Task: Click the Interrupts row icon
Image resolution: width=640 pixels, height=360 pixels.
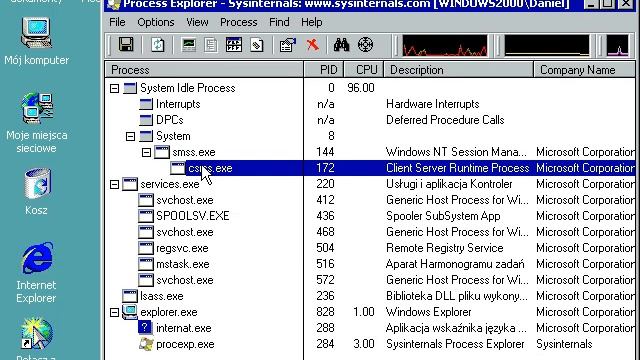Action: (x=146, y=104)
